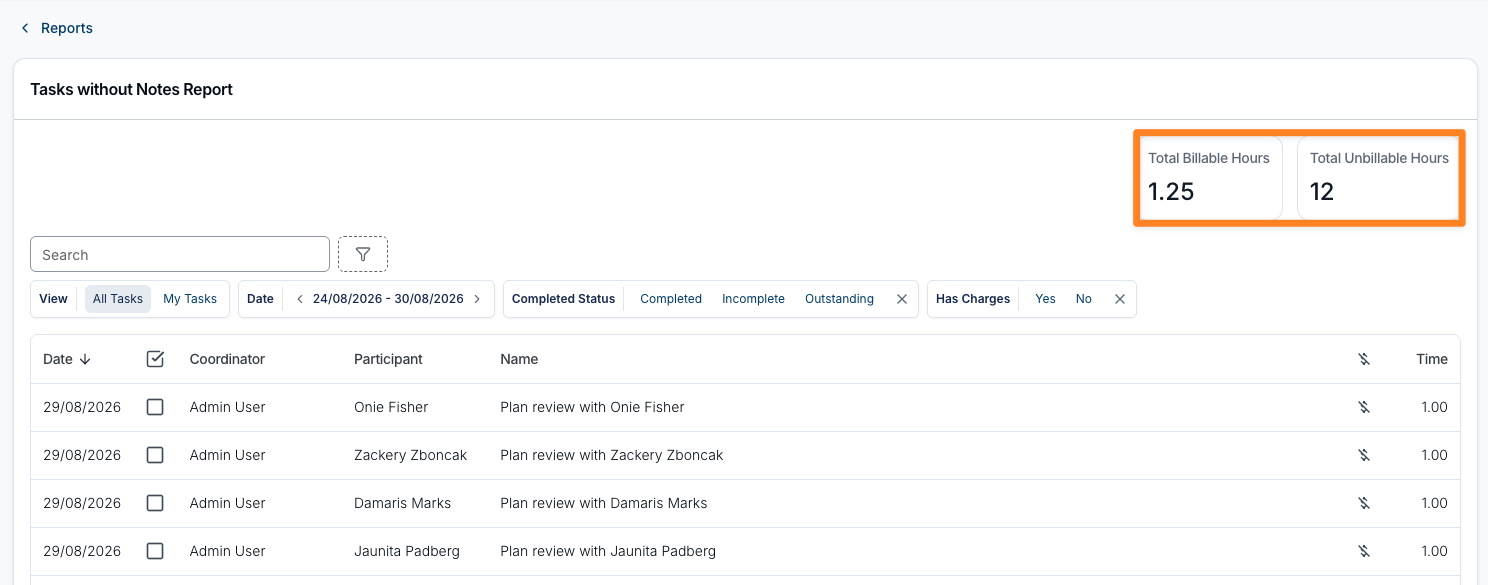
Task: Open task 'Plan review with Jaunita Padberg'
Action: 608,551
